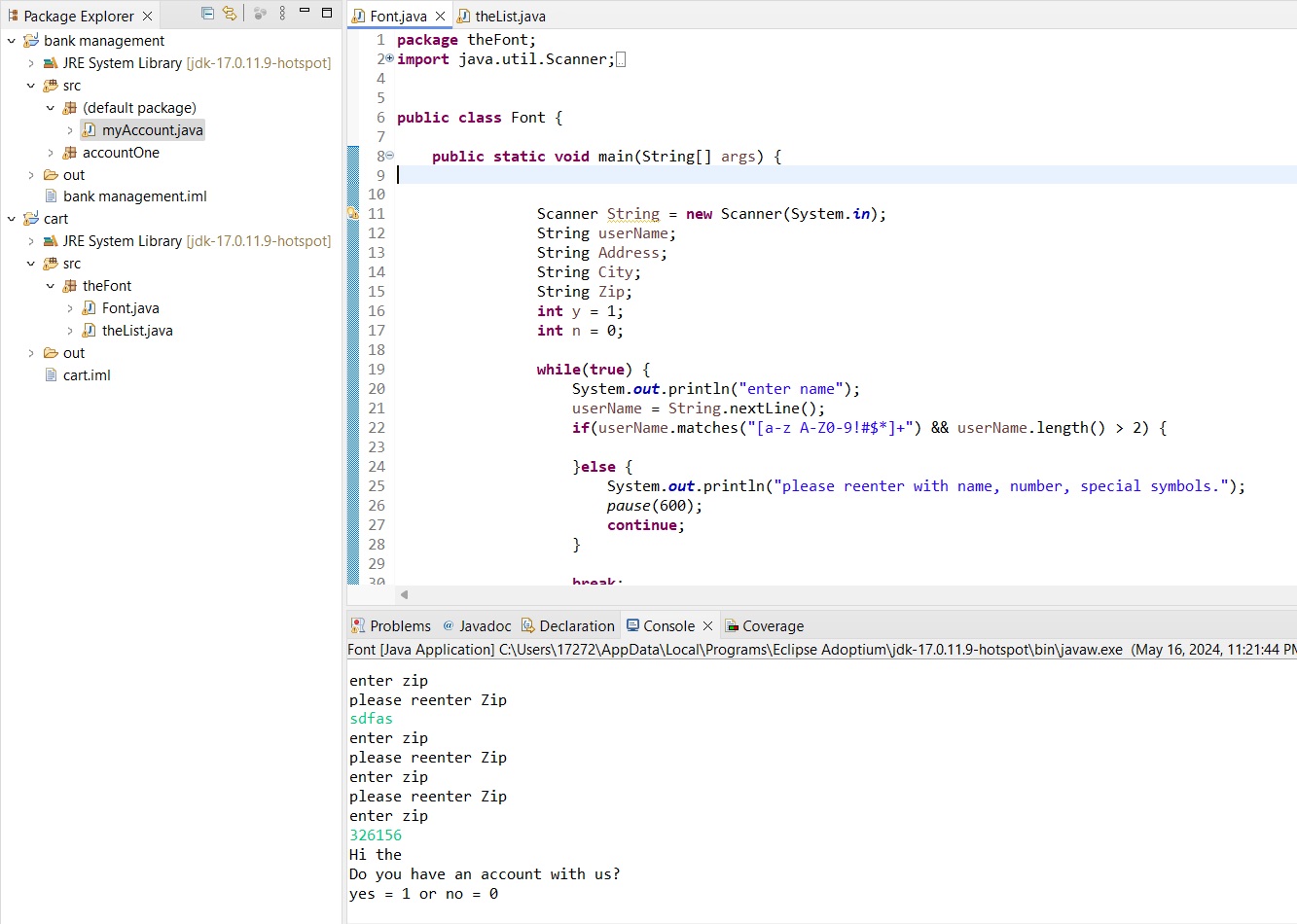This screenshot has width=1297, height=924.
Task: Expand the folded import block on line 2
Action: coord(390,58)
